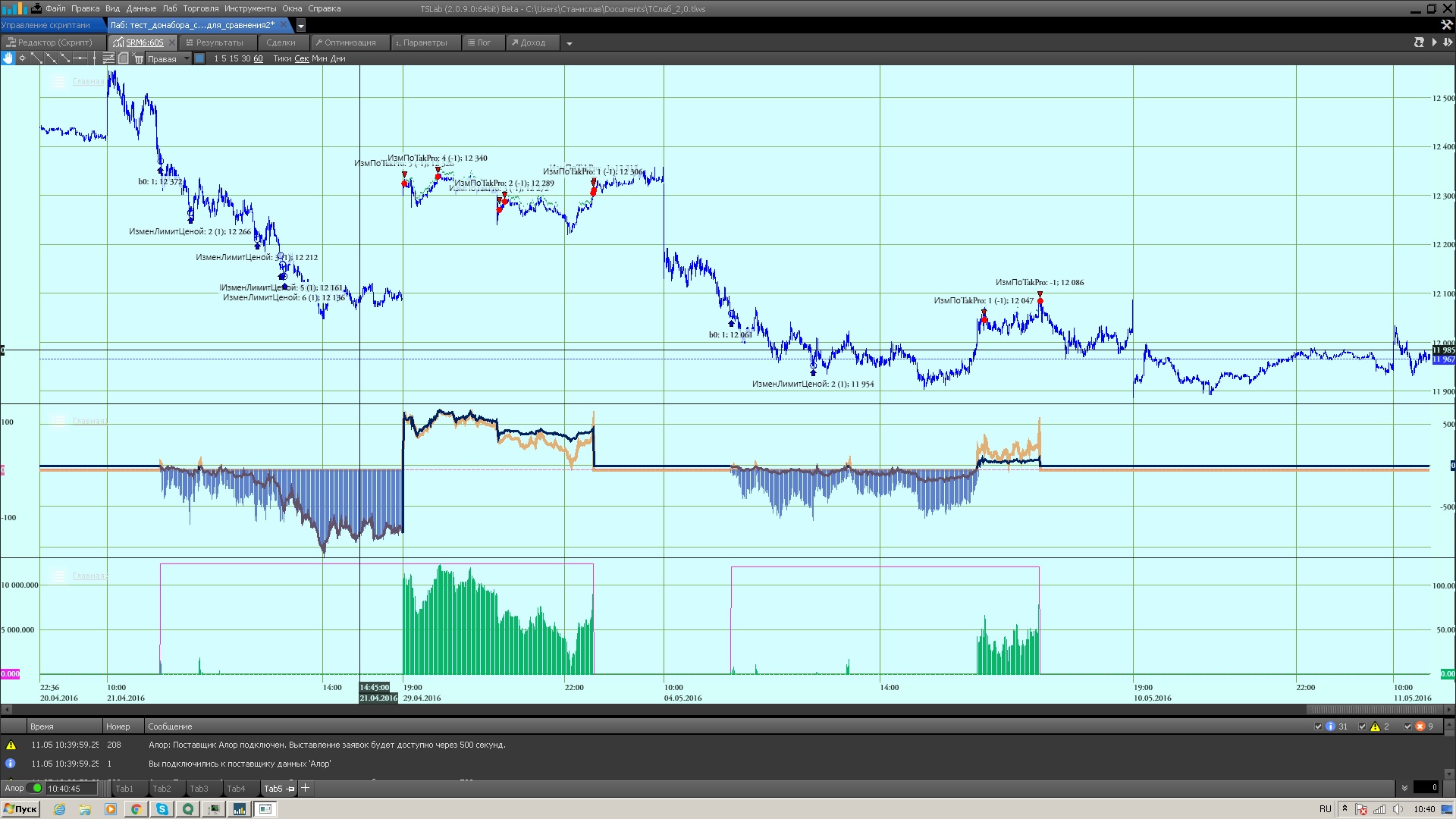Toggle info messages checkbox showing 31

(1318, 726)
